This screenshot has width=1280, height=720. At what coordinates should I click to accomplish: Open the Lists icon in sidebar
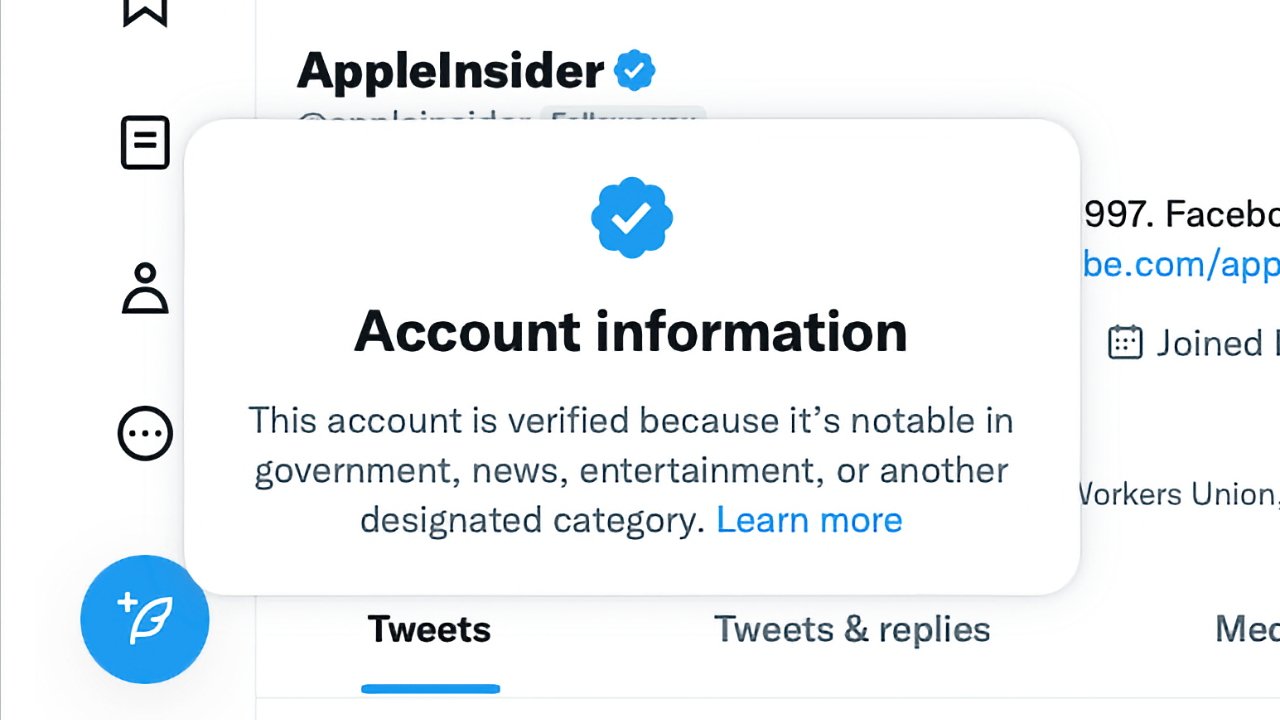145,143
